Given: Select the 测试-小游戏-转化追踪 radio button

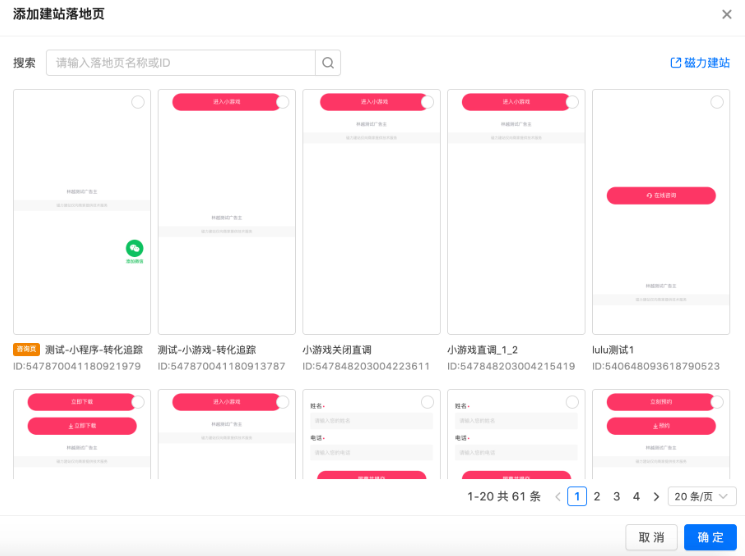Looking at the screenshot, I should (283, 102).
